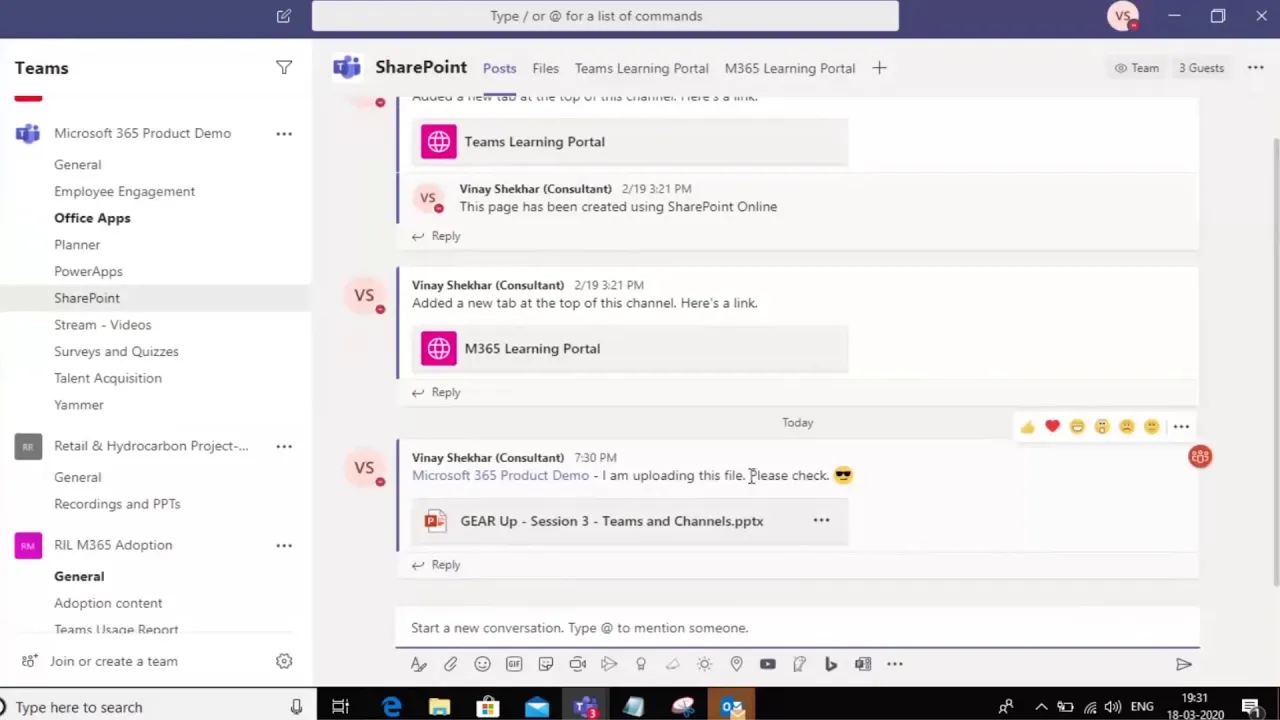
Task: Select the Planner channel
Action: [77, 245]
